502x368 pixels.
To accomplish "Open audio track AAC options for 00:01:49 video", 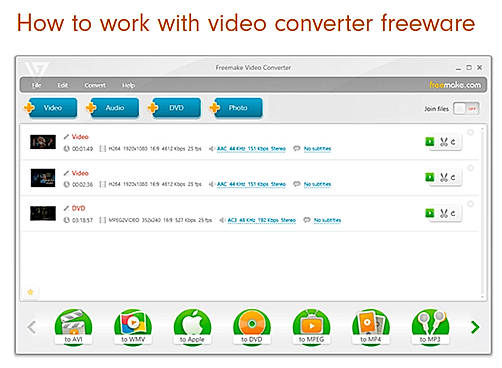I will coord(251,149).
